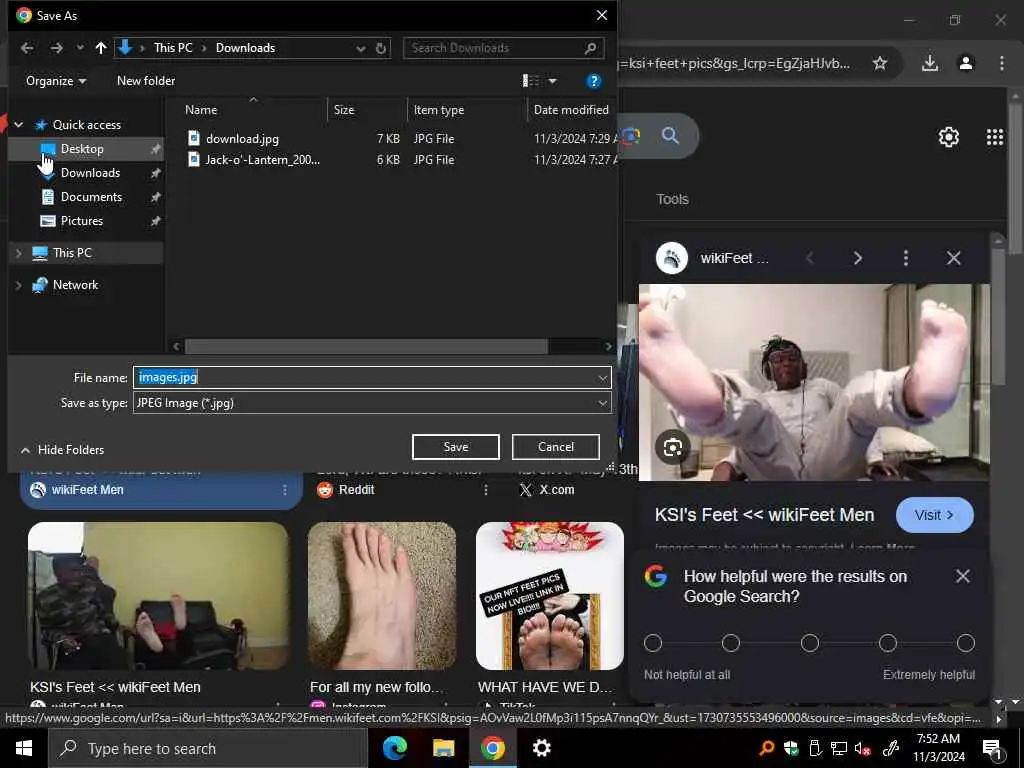Click the Visit button
The height and width of the screenshot is (768, 1024).
935,515
